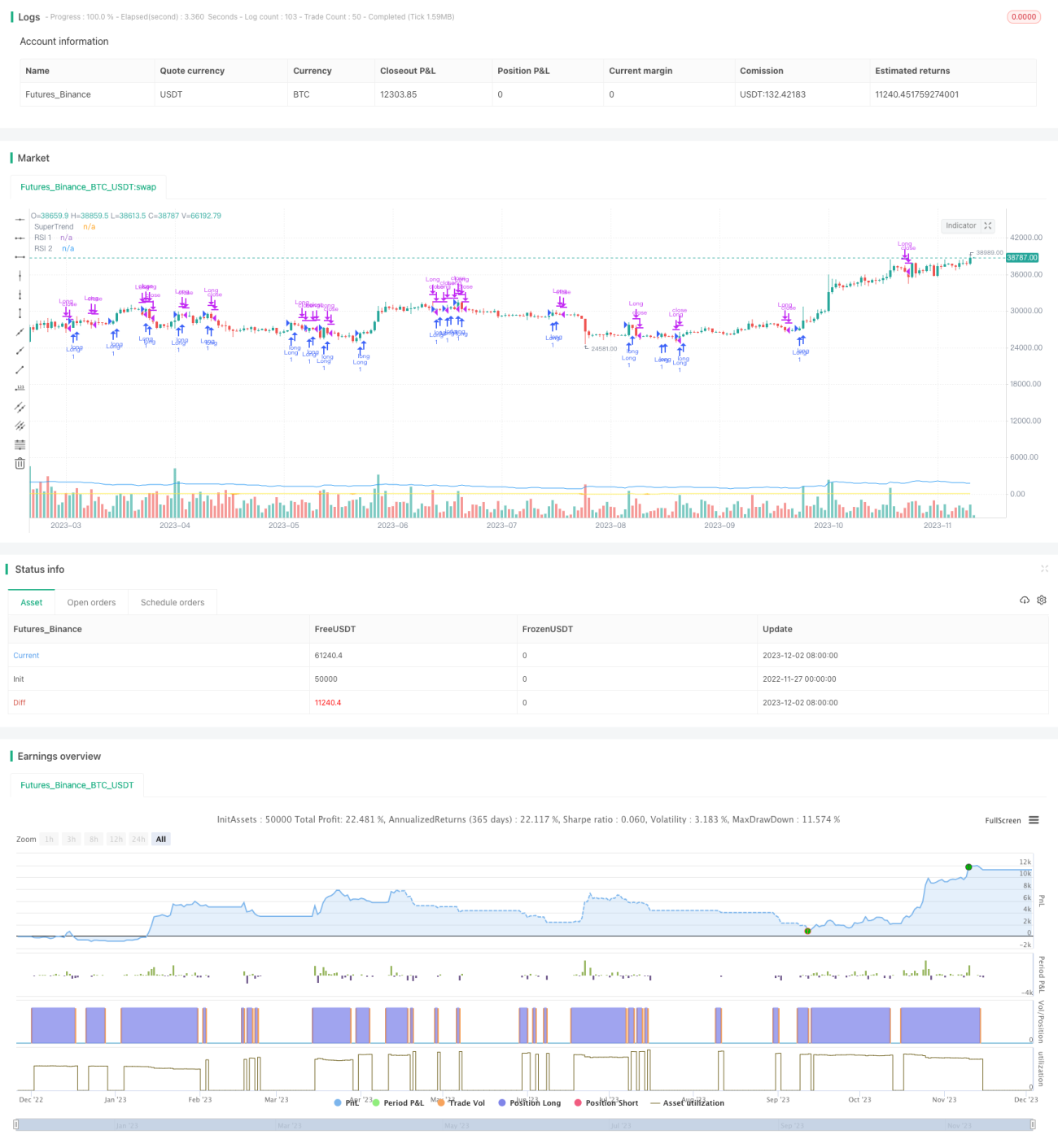
Task: Click the range navigator left handle
Action: click(16, 1124)
